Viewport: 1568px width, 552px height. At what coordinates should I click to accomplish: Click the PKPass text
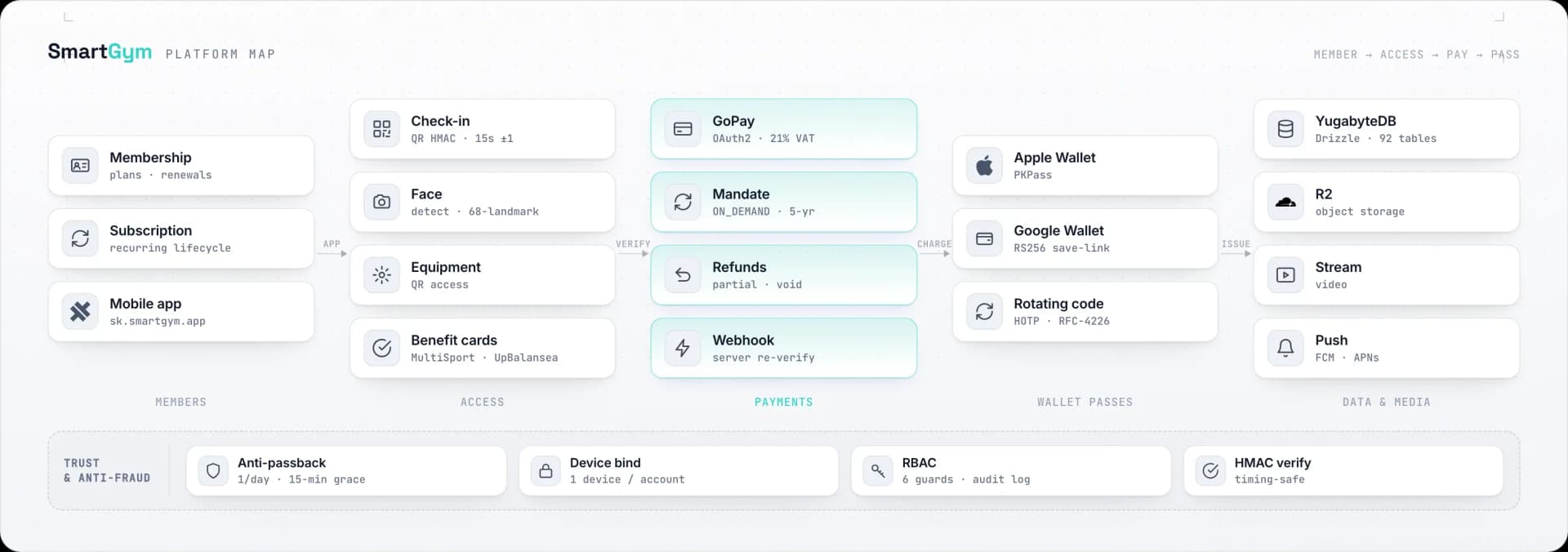click(1032, 175)
